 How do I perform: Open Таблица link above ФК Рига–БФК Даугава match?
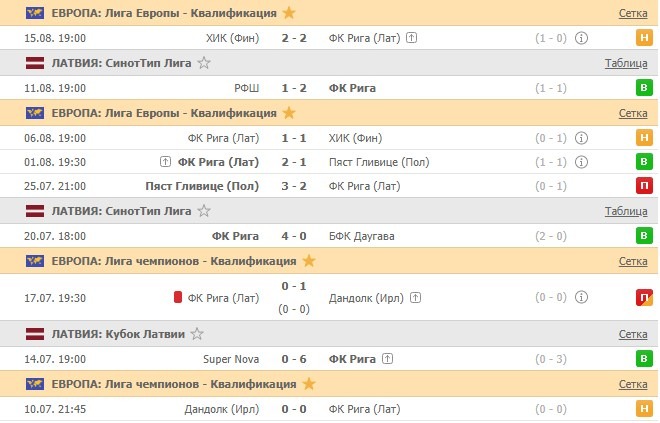click(x=626, y=211)
